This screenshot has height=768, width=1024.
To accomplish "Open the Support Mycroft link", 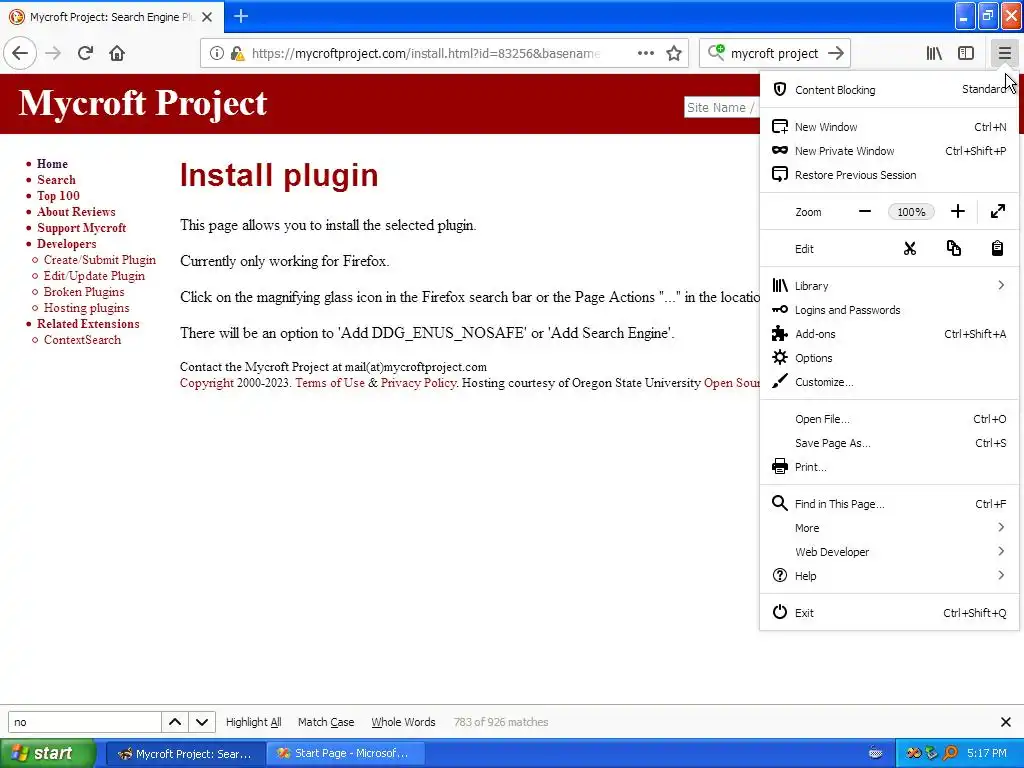I will (81, 228).
